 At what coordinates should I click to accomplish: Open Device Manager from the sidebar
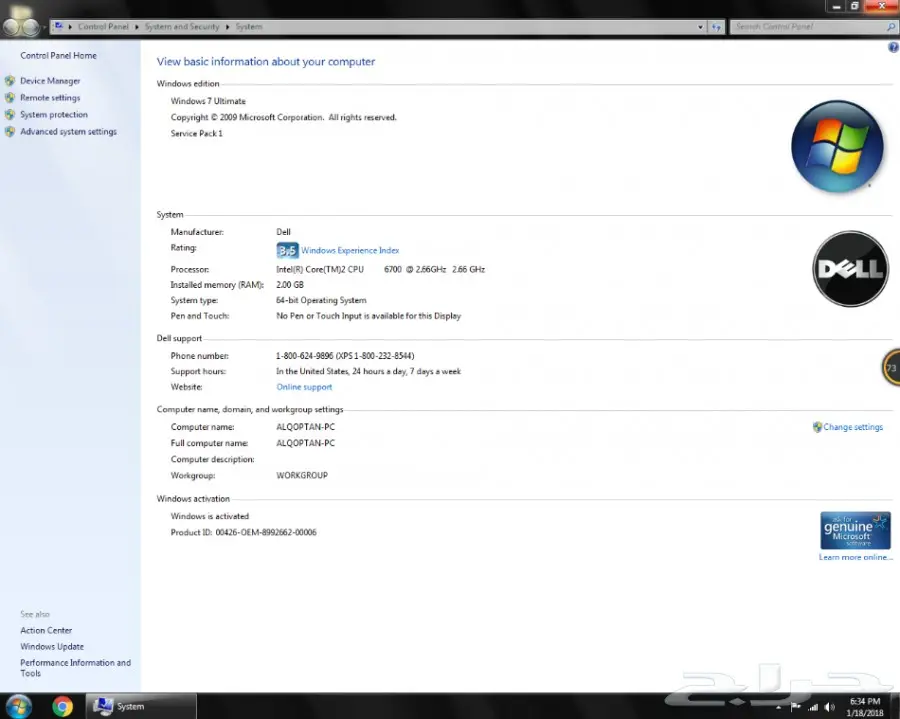(50, 81)
